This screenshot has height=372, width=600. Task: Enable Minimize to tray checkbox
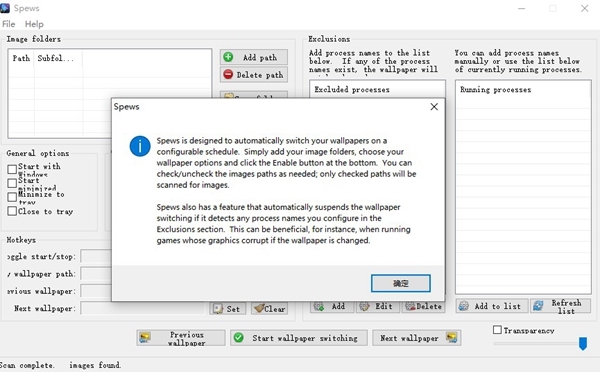12,197
